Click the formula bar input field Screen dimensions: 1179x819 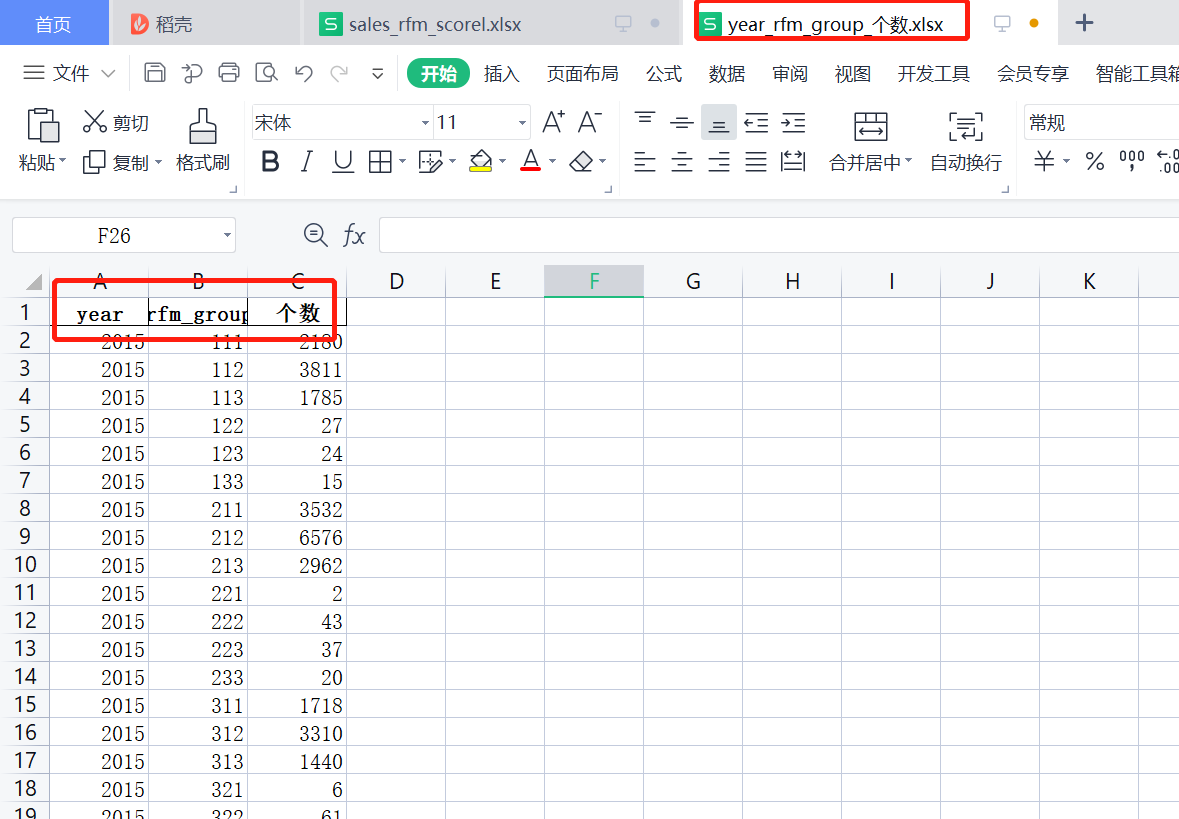[779, 235]
